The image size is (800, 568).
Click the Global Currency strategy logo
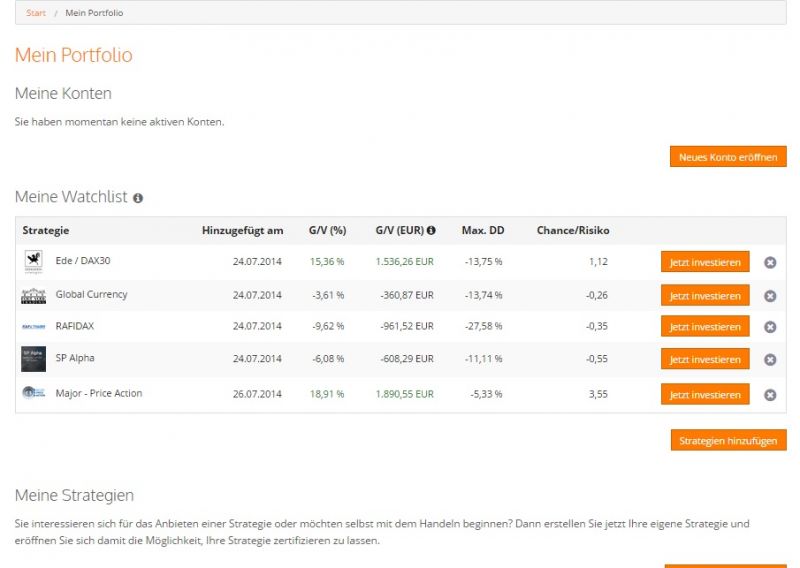(33, 296)
